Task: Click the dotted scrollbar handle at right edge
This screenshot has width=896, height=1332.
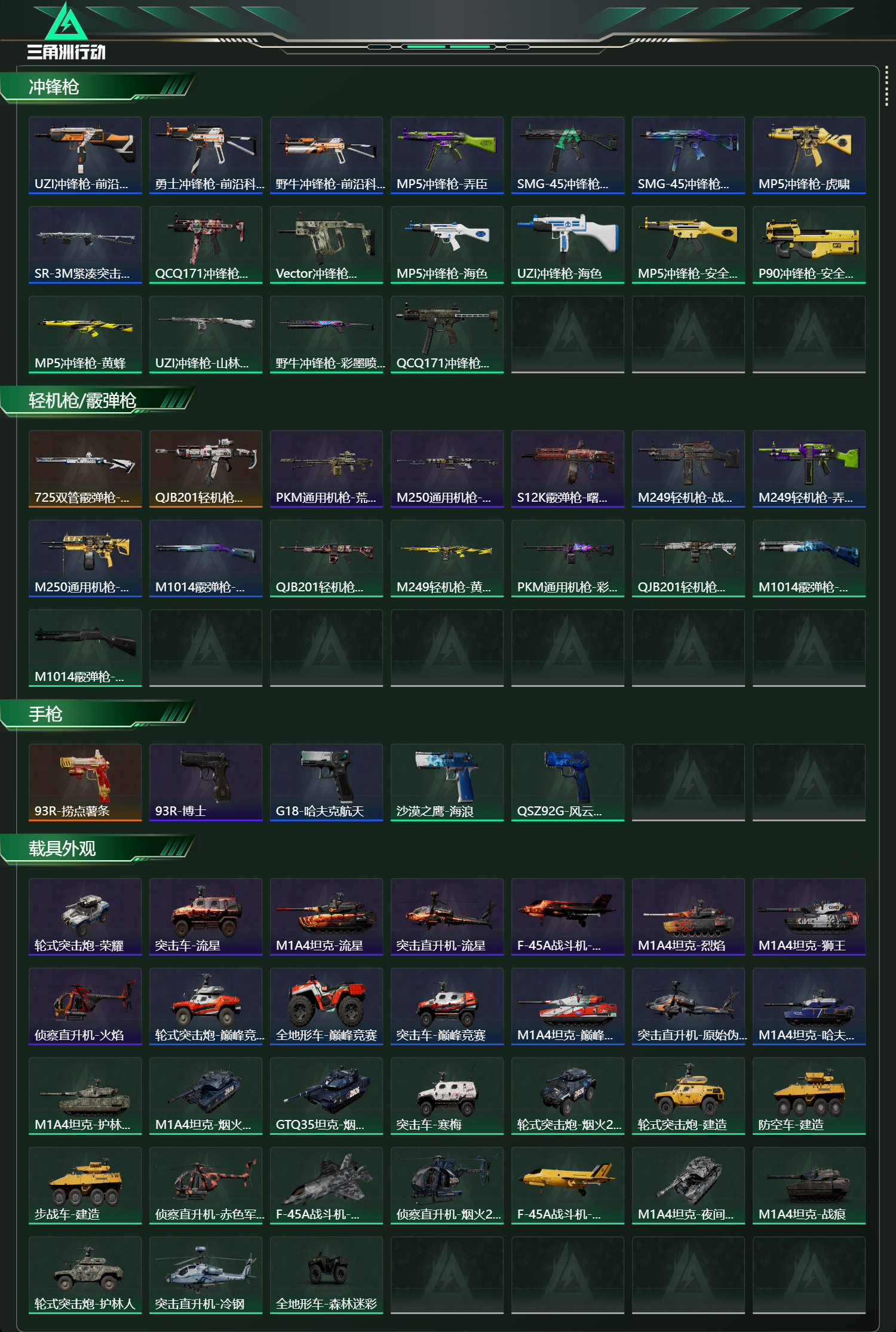Action: 886,88
